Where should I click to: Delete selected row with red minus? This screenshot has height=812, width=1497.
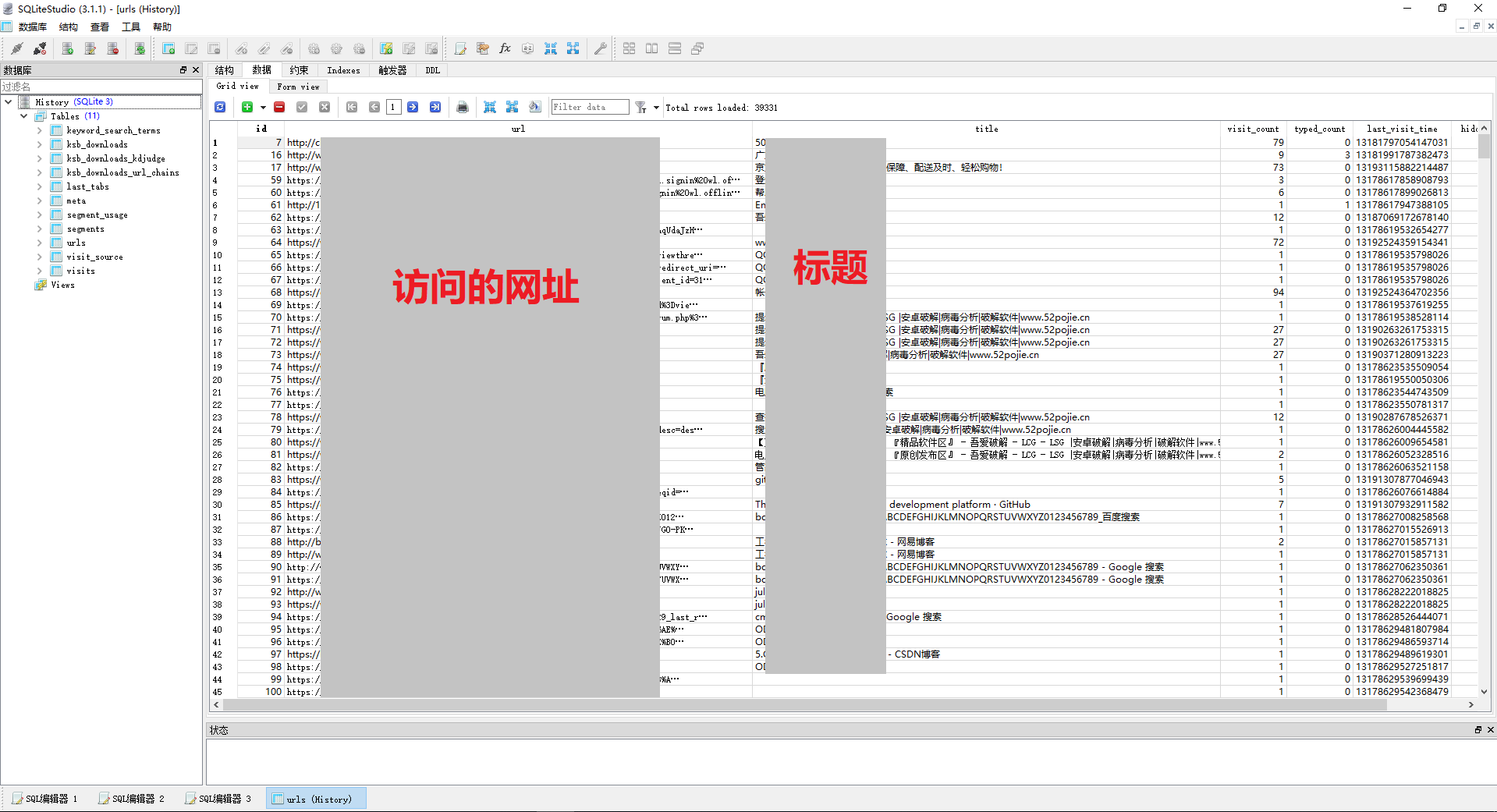coord(279,107)
